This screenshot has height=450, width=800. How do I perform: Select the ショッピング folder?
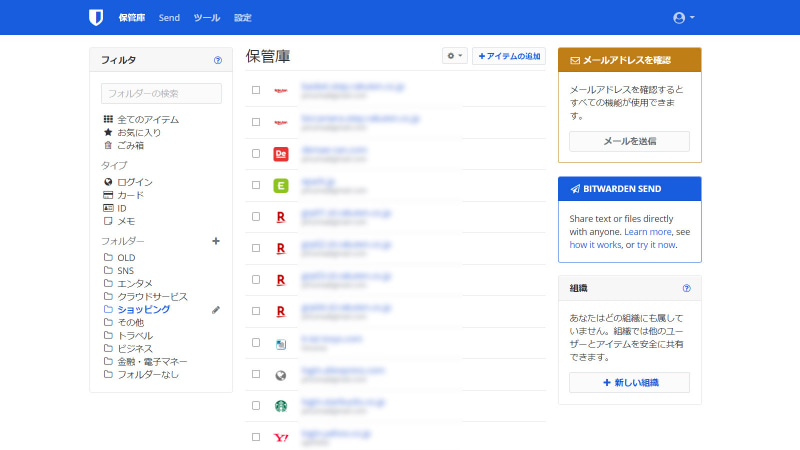(x=143, y=310)
